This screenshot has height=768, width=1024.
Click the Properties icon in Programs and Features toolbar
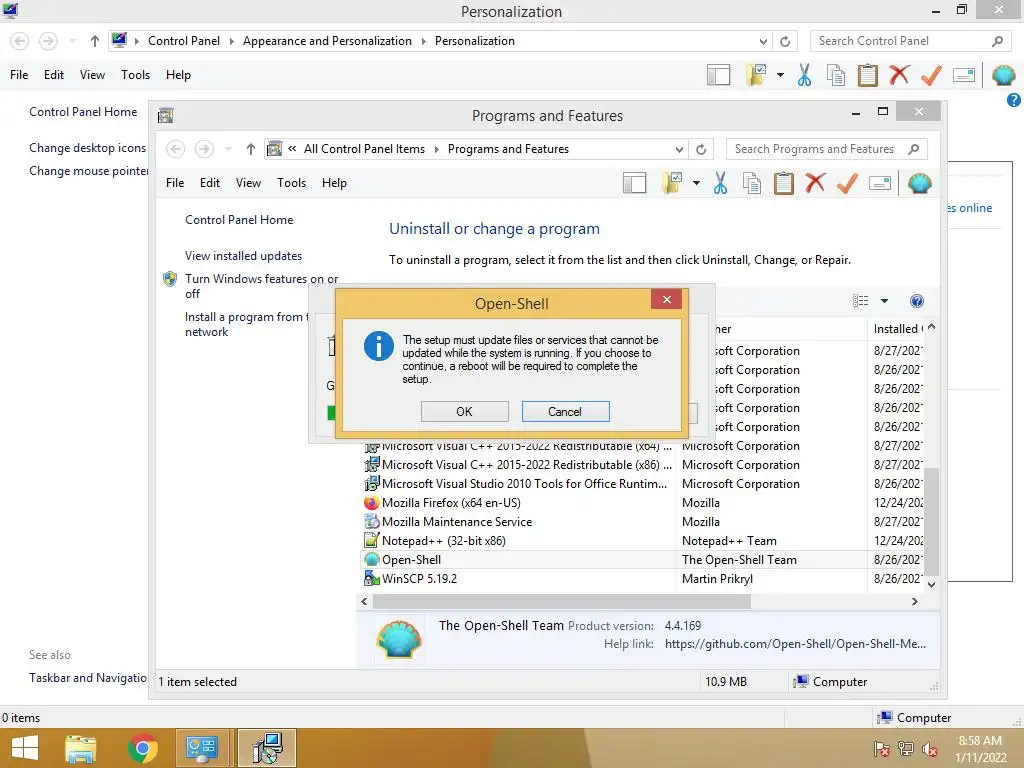pos(880,184)
